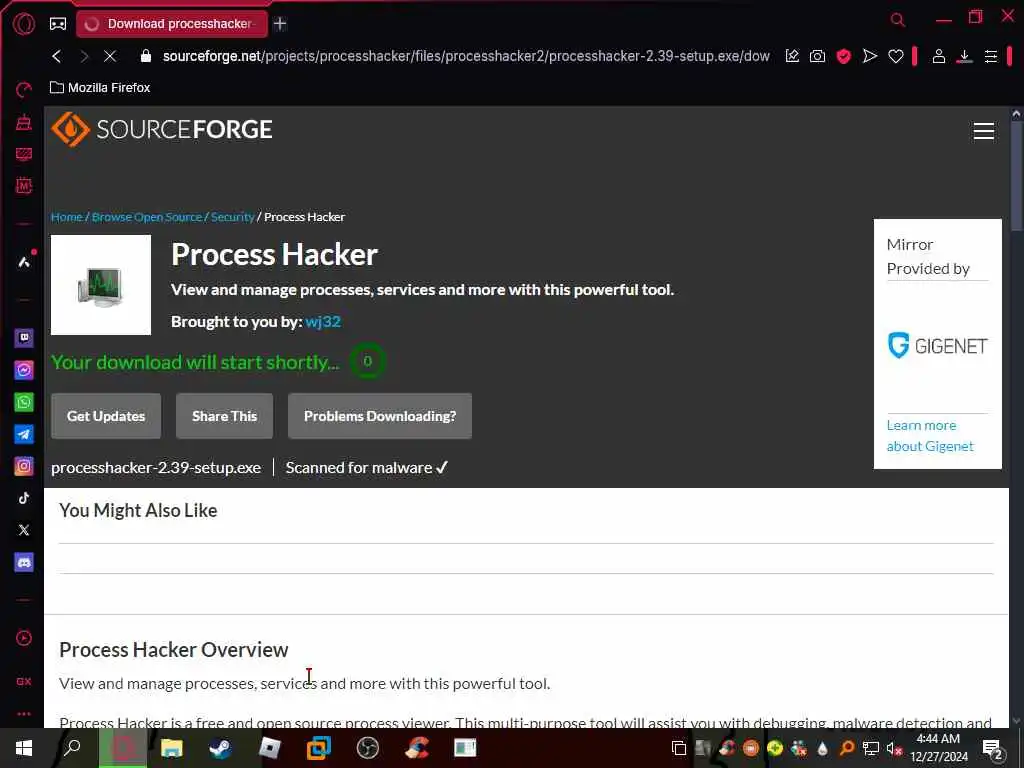Open Browse Open Source breadcrumb
This screenshot has height=768, width=1024.
147,217
